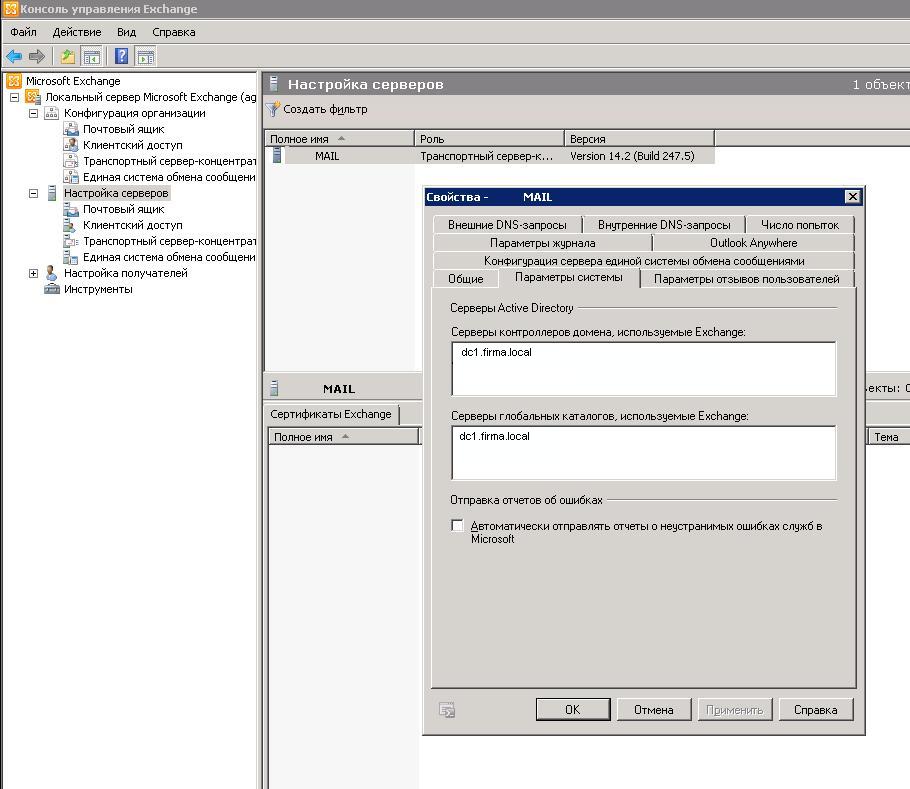Open Конфигурация сервера единой системы tab
The image size is (910, 789).
pos(644,260)
